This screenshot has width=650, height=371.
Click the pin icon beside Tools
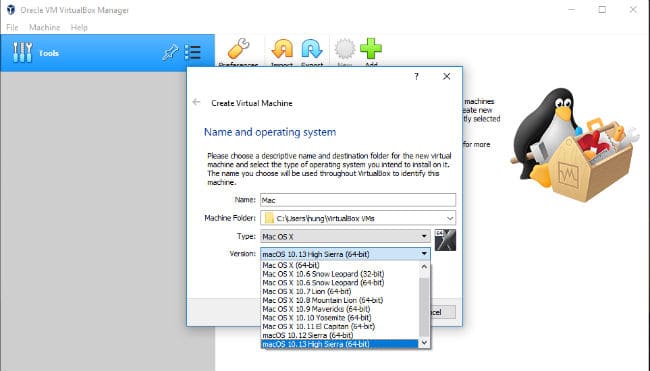170,53
